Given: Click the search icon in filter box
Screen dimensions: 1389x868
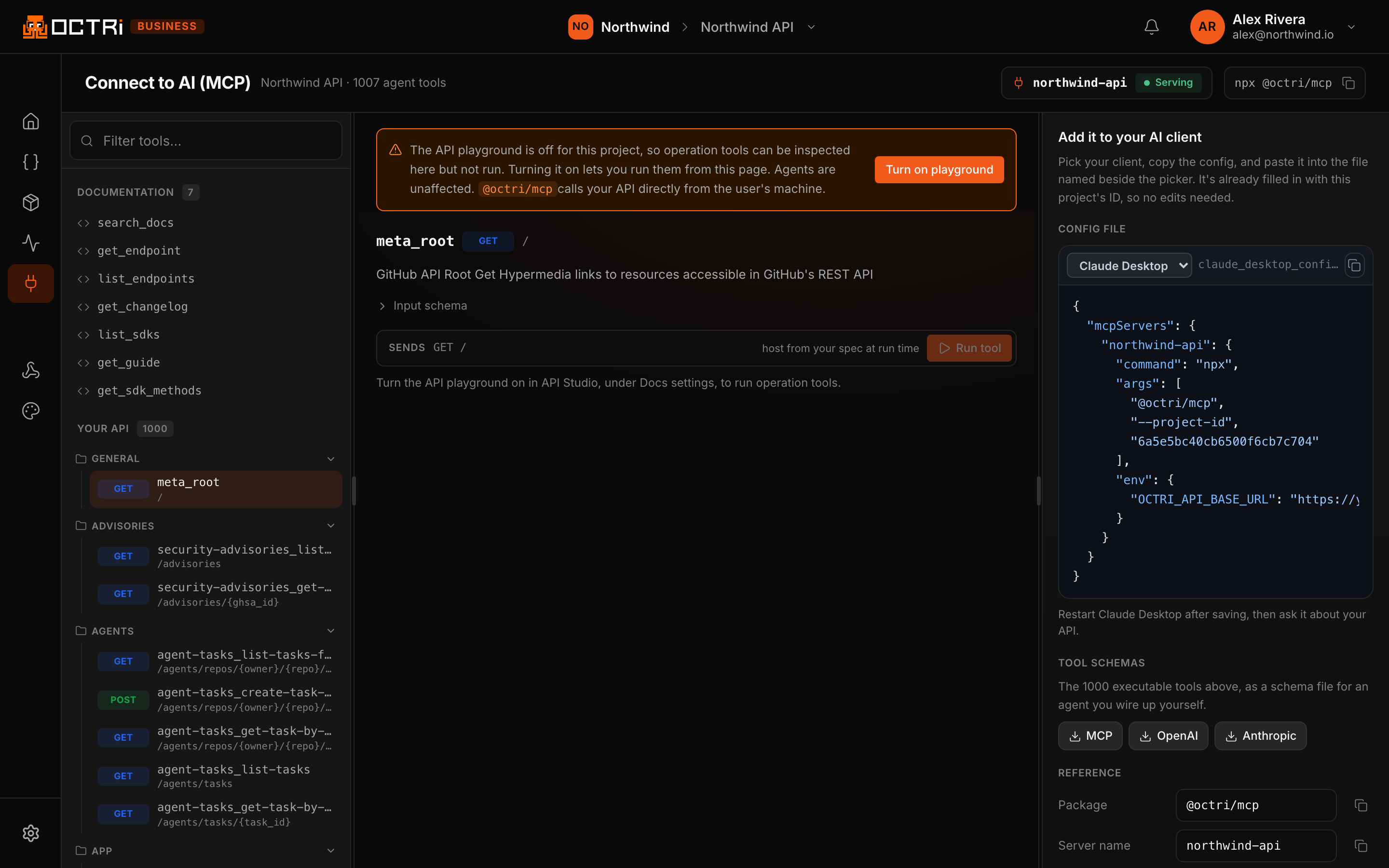Looking at the screenshot, I should click(x=87, y=141).
